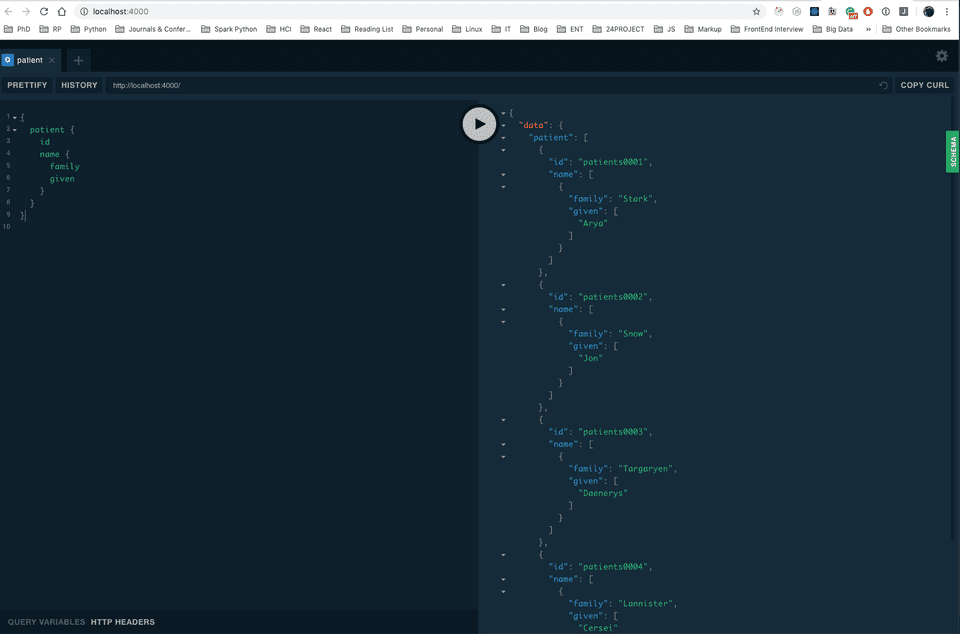This screenshot has height=634, width=960.
Task: Run the GraphQL query with the play button
Action: pos(479,124)
